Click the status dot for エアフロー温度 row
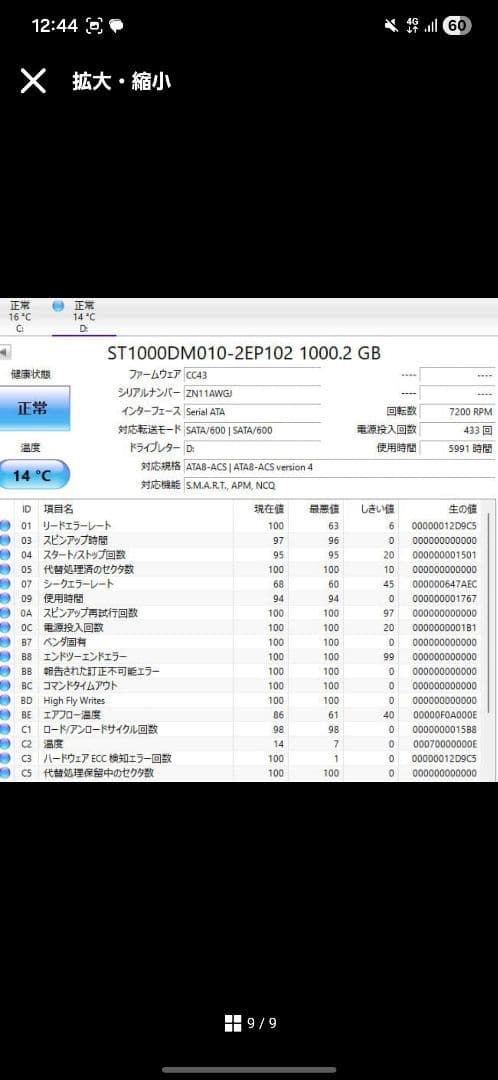Viewport: 498px width, 1080px height. pyautogui.click(x=6, y=714)
